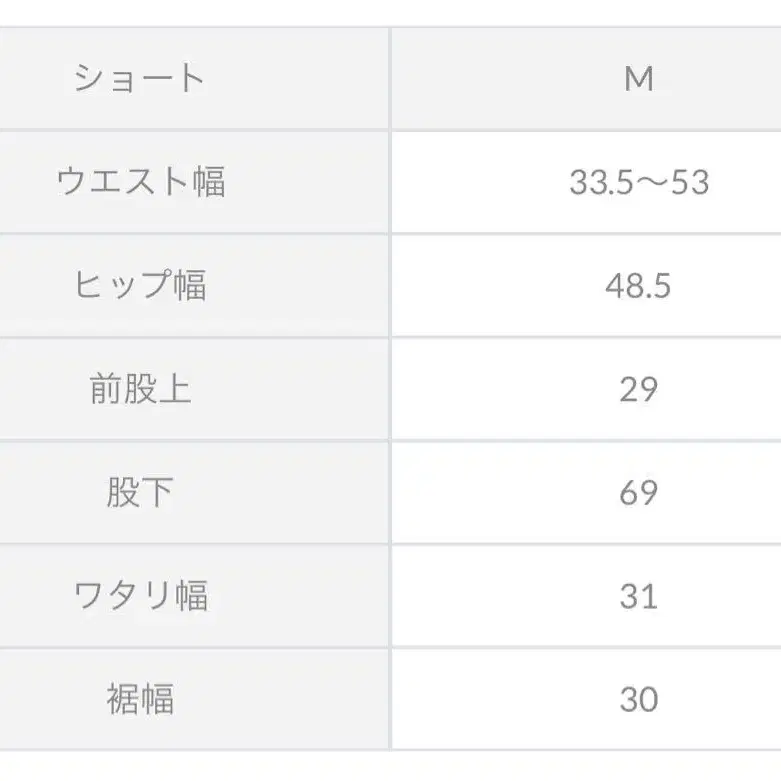The image size is (781, 781).
Task: Click the ウエスト幅 row label
Action: click(x=140, y=182)
